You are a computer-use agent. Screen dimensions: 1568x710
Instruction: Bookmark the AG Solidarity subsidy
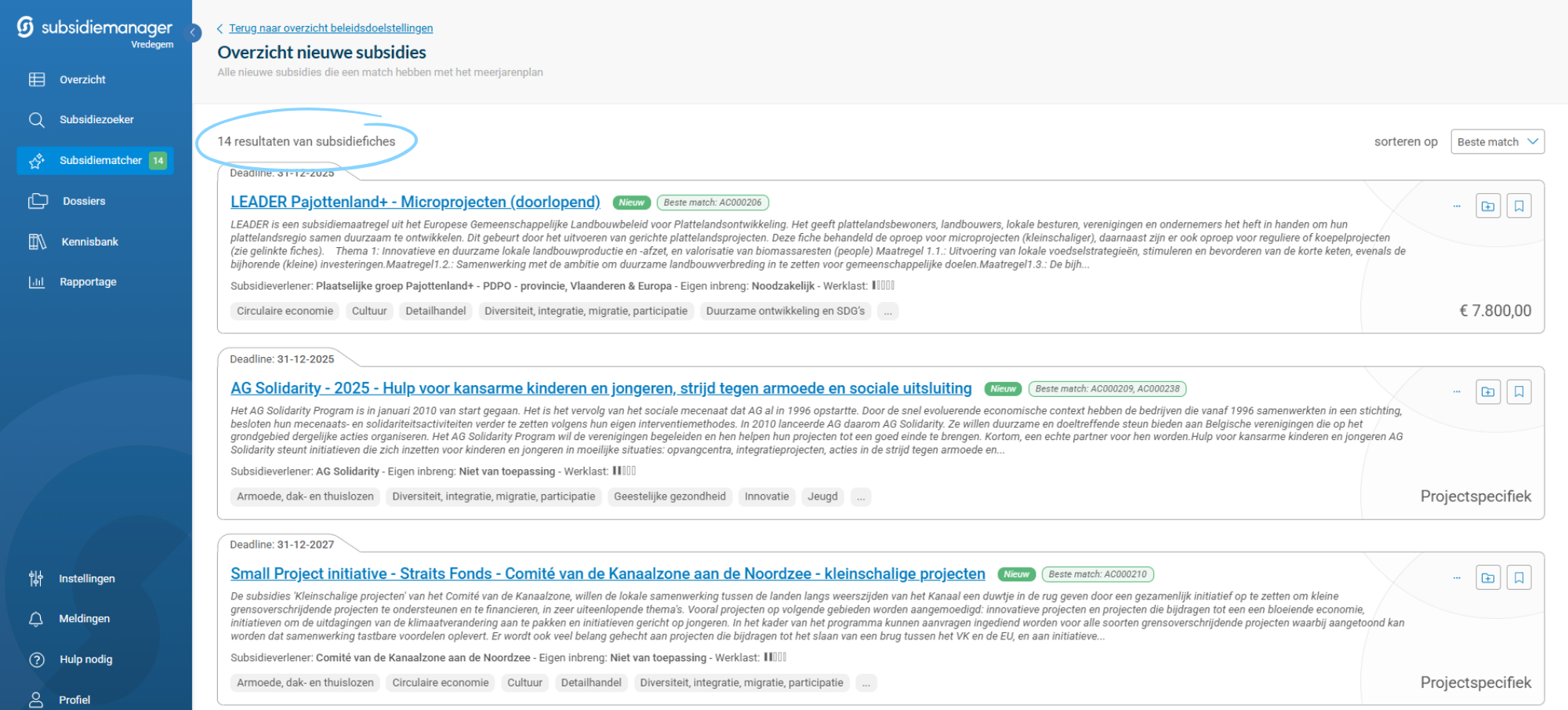pyautogui.click(x=1519, y=392)
